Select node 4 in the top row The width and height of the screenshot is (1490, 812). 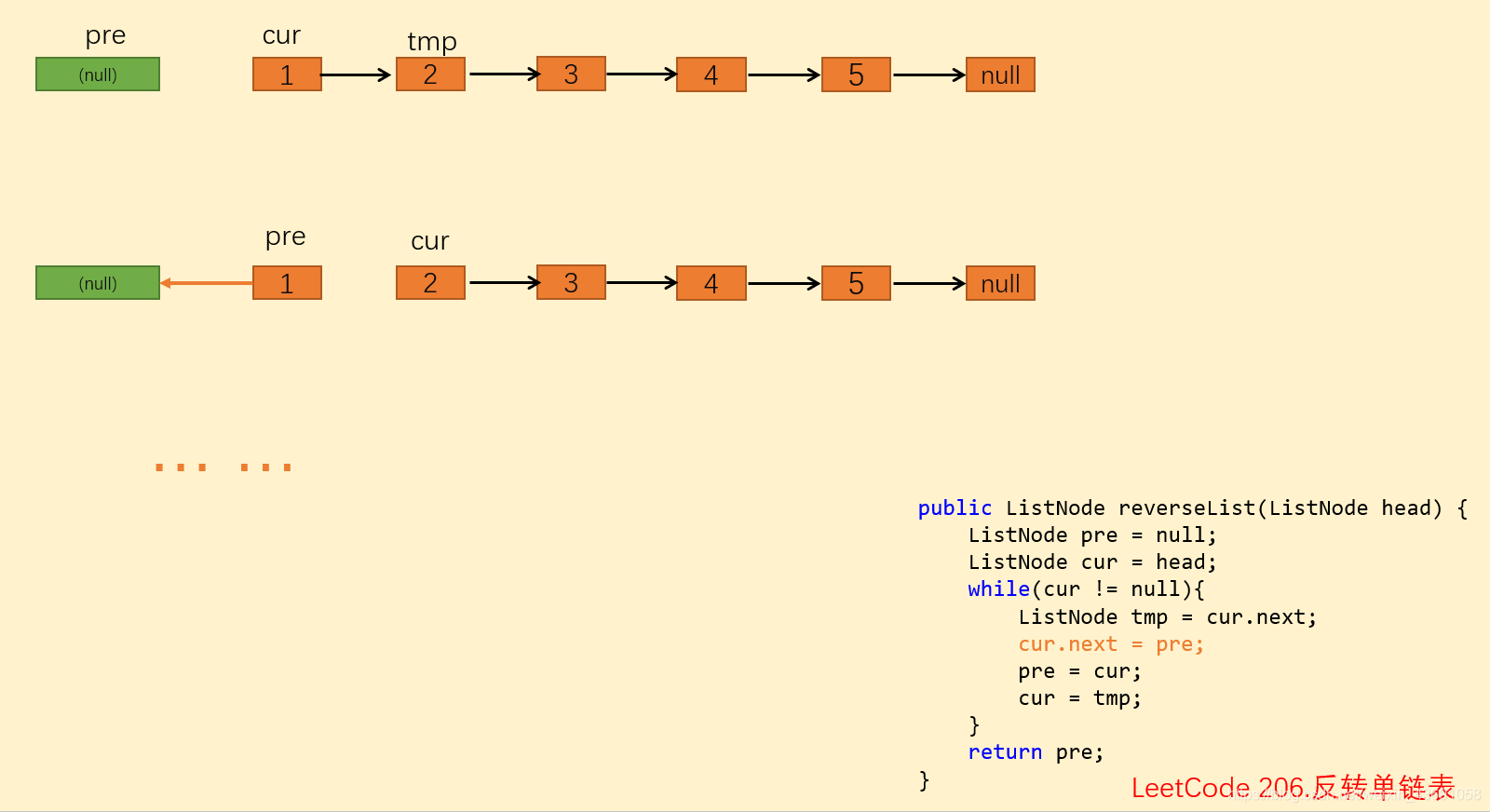(711, 74)
